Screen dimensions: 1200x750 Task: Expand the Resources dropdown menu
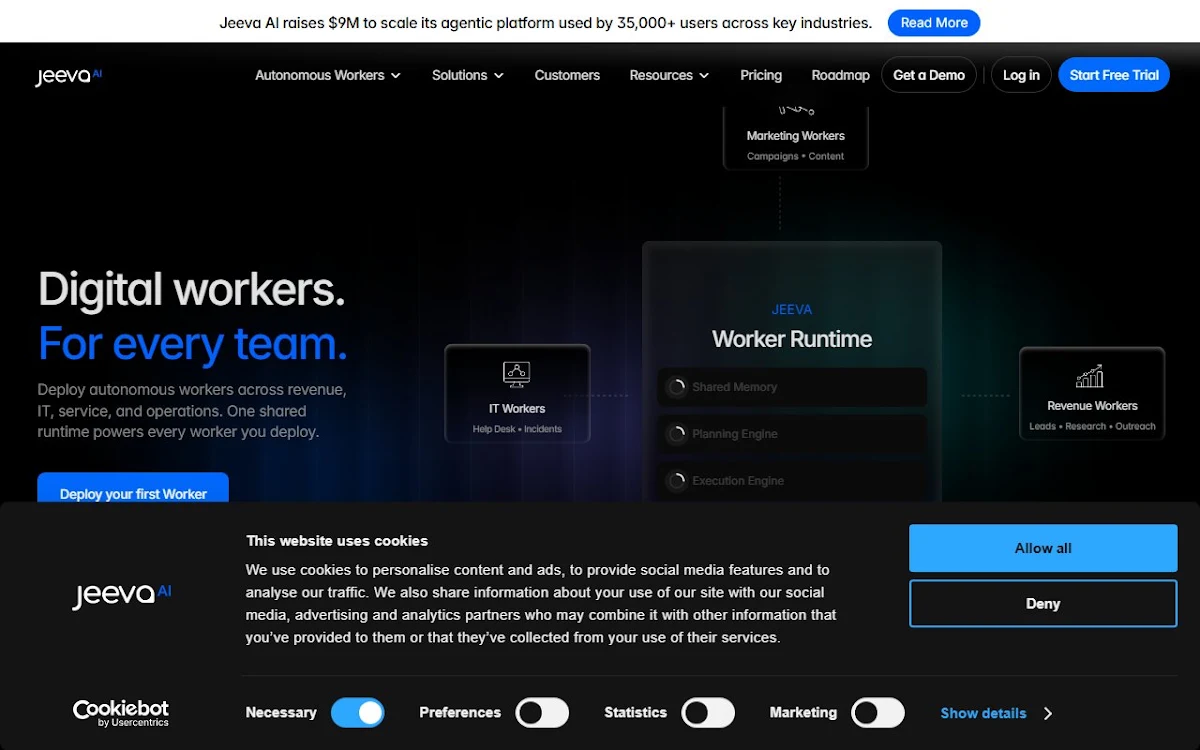(x=669, y=75)
